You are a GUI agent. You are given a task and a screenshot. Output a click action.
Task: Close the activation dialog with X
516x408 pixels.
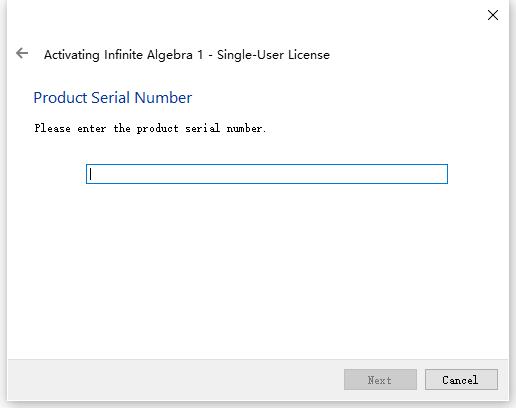coord(493,15)
